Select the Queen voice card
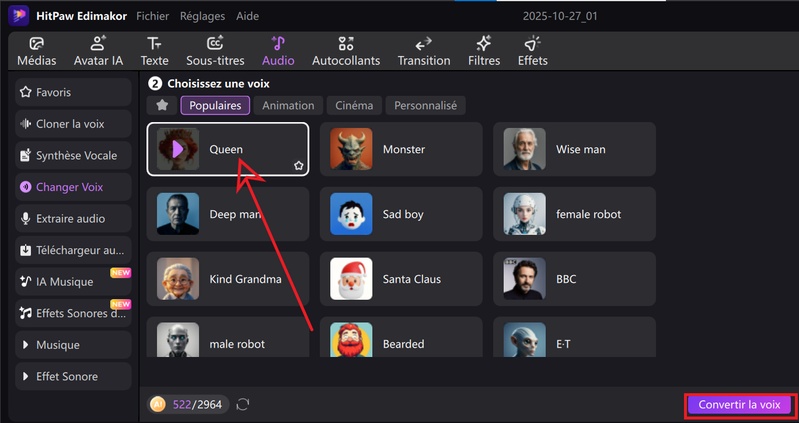 point(228,149)
